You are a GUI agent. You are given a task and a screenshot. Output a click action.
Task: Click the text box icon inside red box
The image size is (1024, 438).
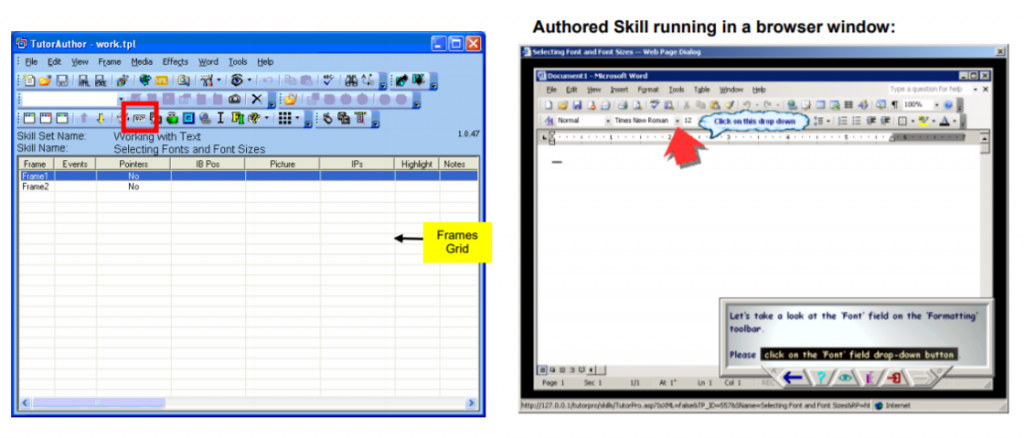(139, 119)
